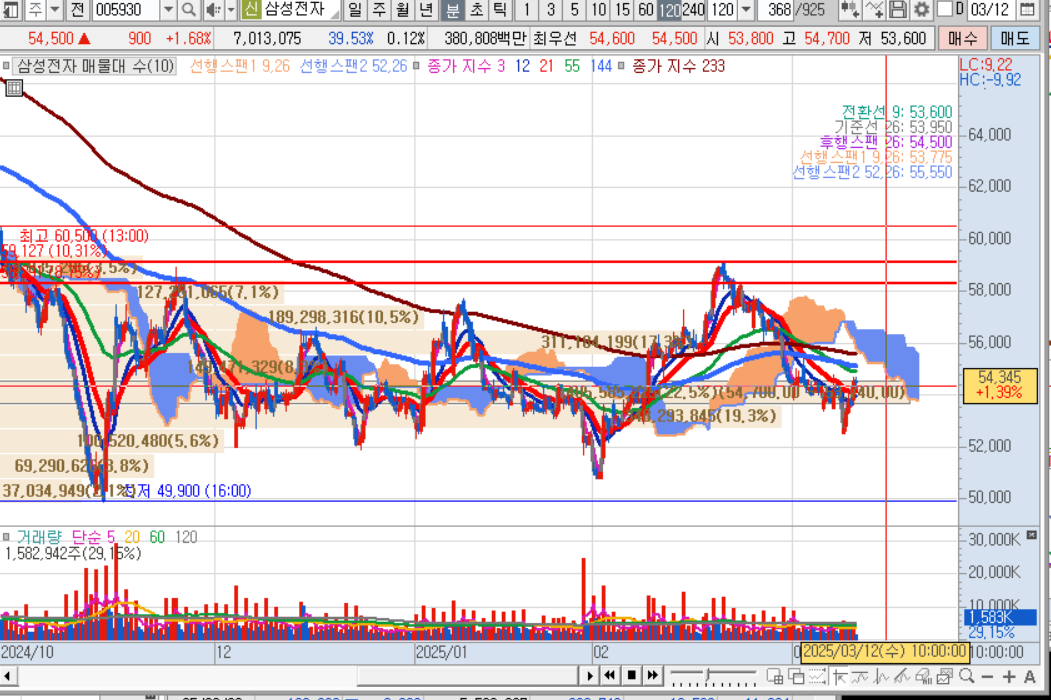Image resolution: width=1051 pixels, height=700 pixels.
Task: Click the stock code search magnifier icon
Action: tap(189, 10)
